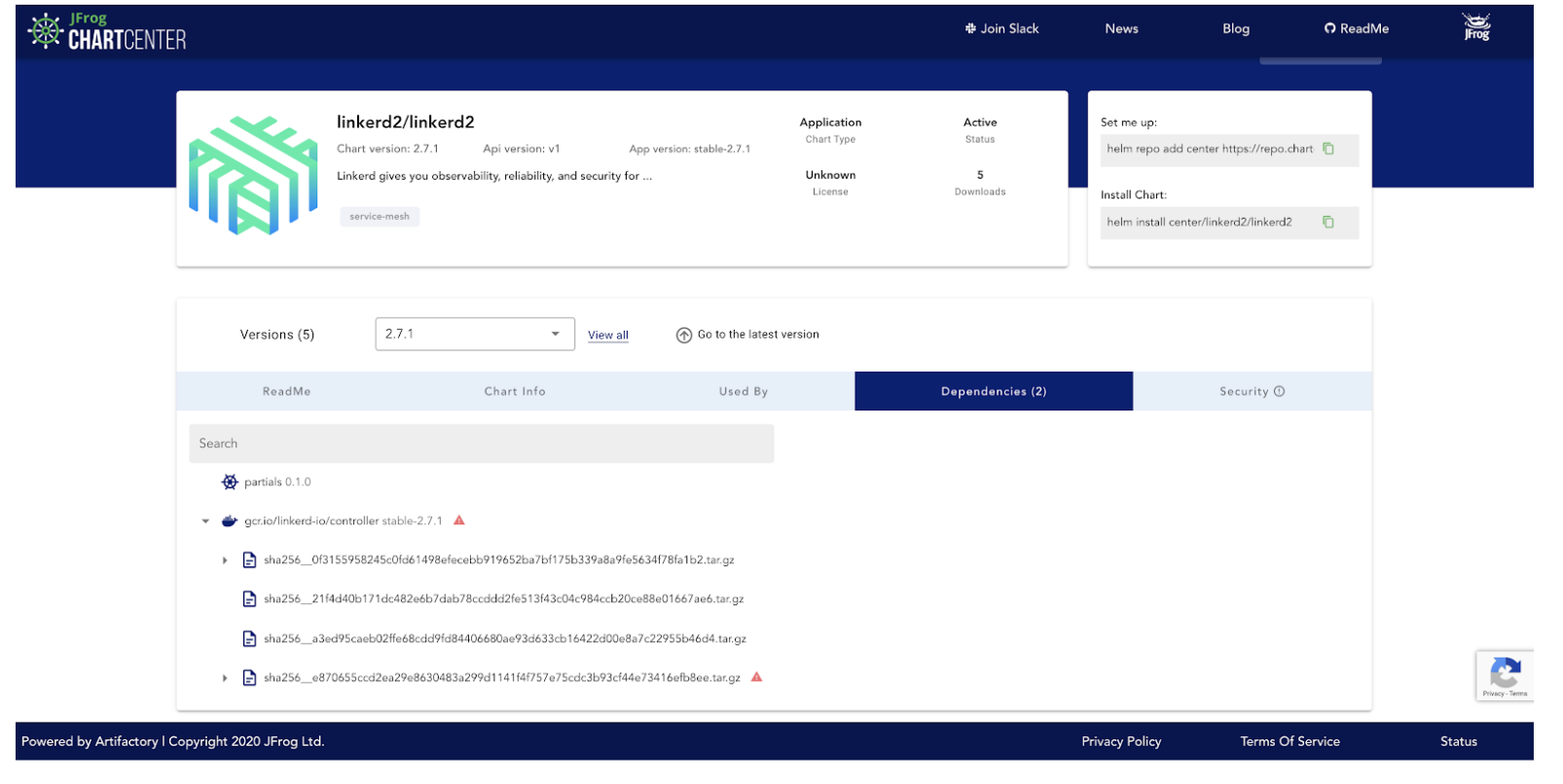
Task: Expand the sha256__e870655 layer entry
Action: tap(225, 678)
